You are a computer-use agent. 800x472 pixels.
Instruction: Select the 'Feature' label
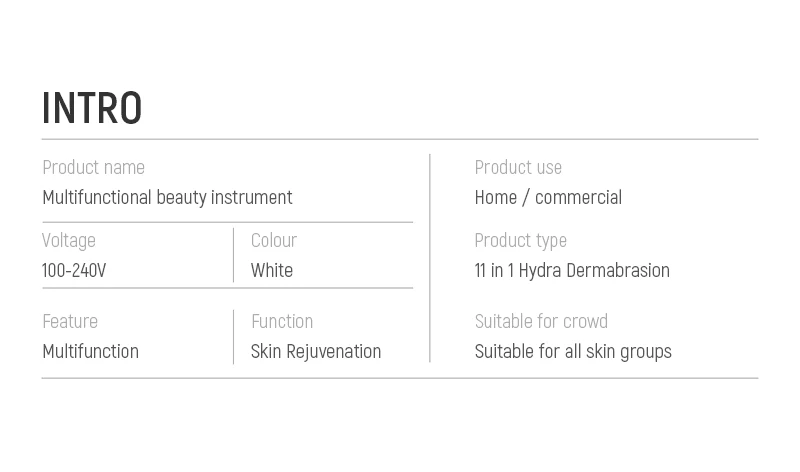pos(70,321)
